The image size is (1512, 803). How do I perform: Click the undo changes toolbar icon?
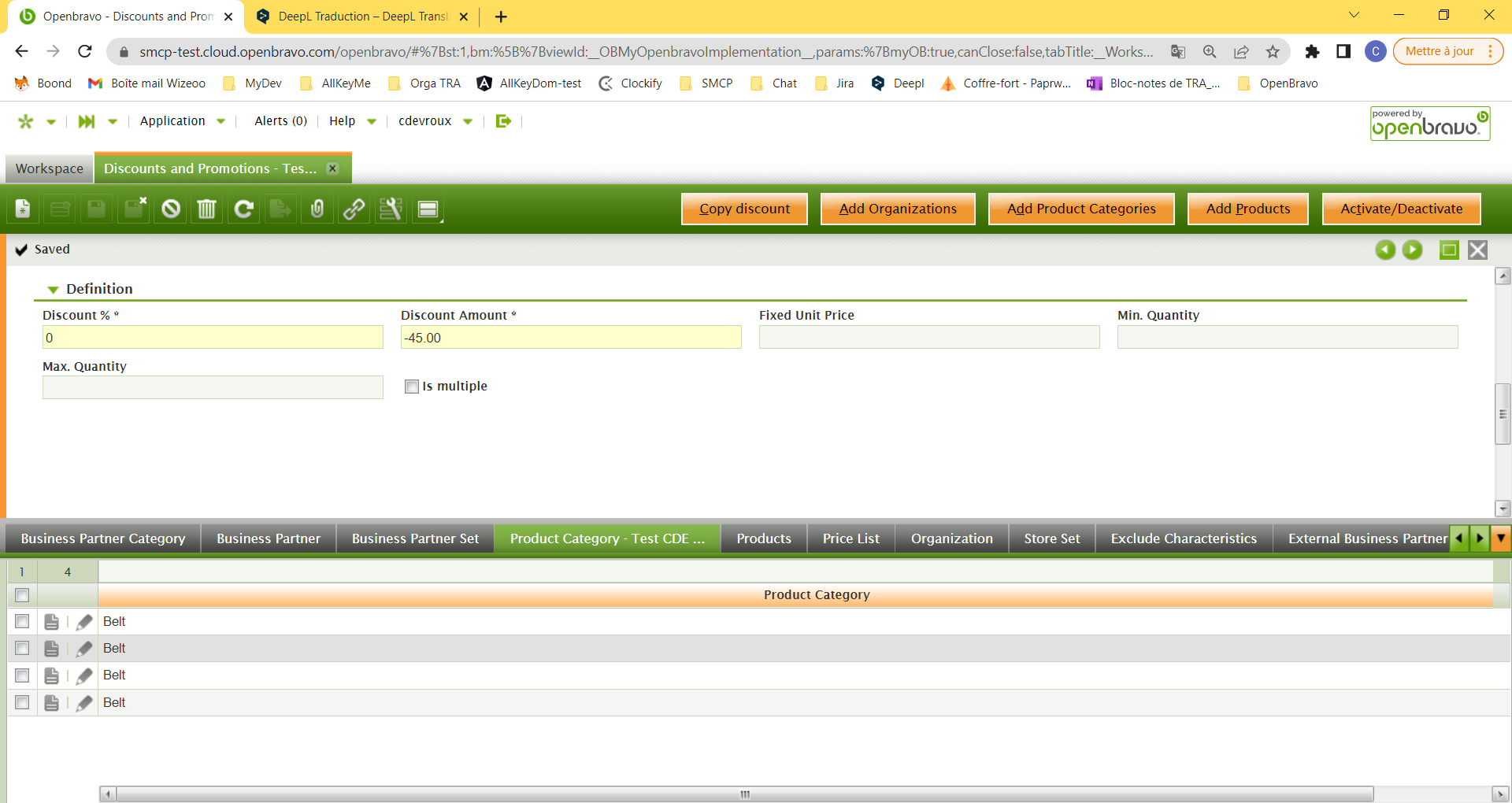170,209
